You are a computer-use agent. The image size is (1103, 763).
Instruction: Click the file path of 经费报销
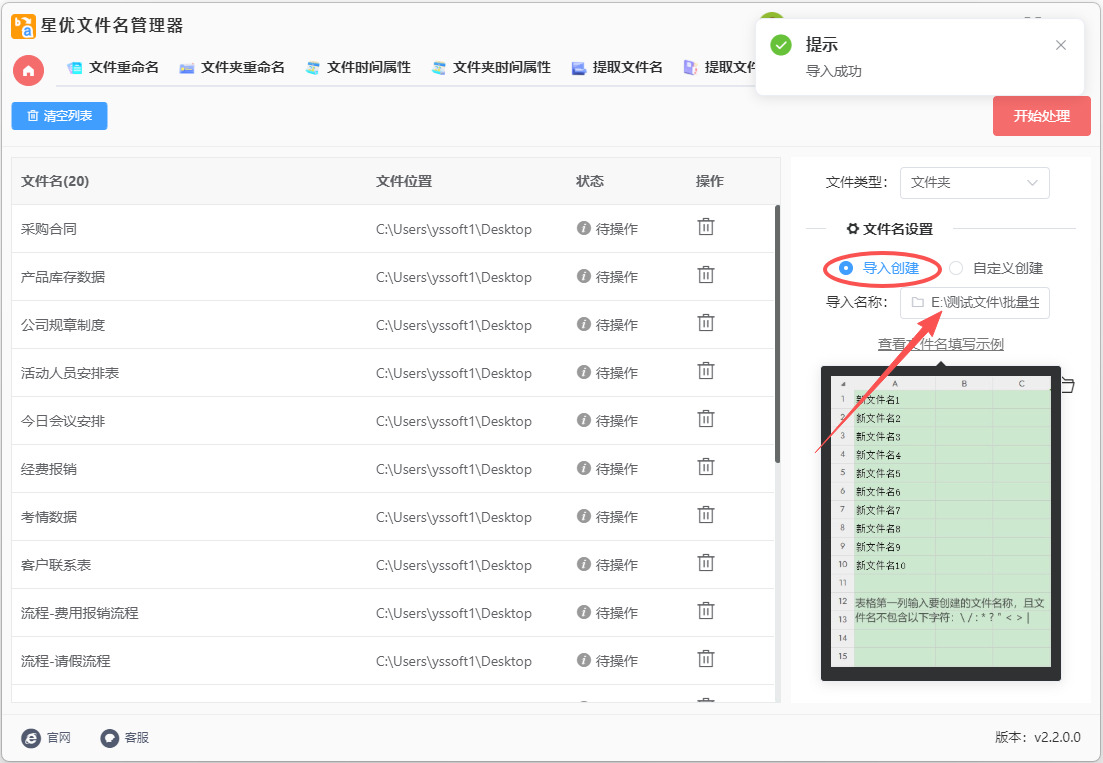coord(454,469)
